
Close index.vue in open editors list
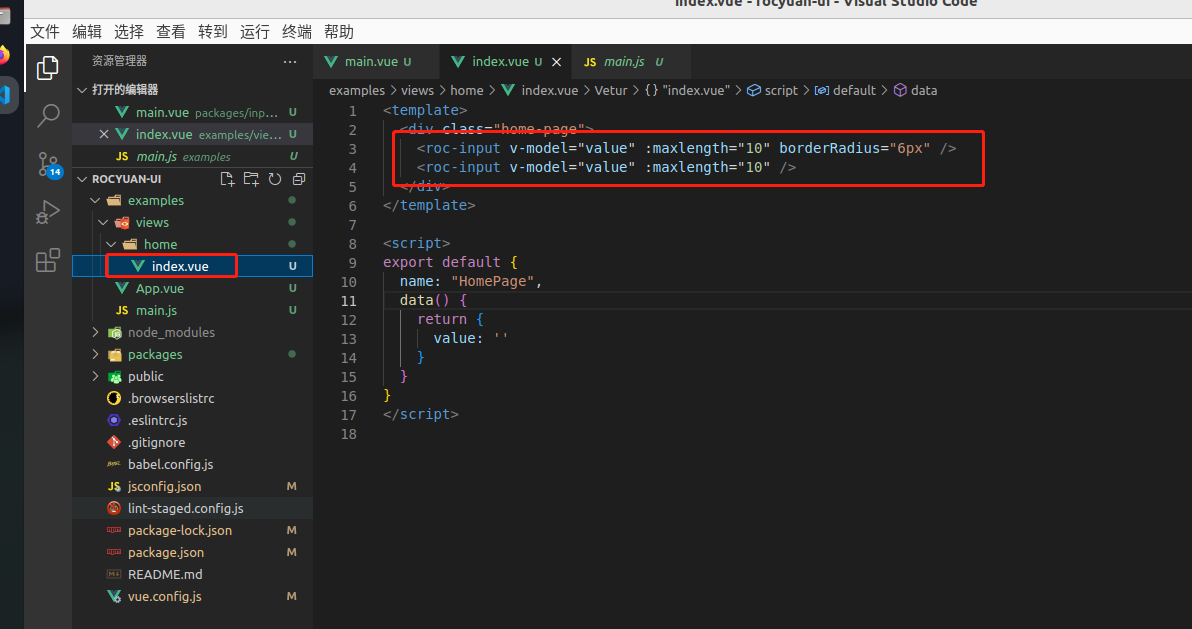104,134
